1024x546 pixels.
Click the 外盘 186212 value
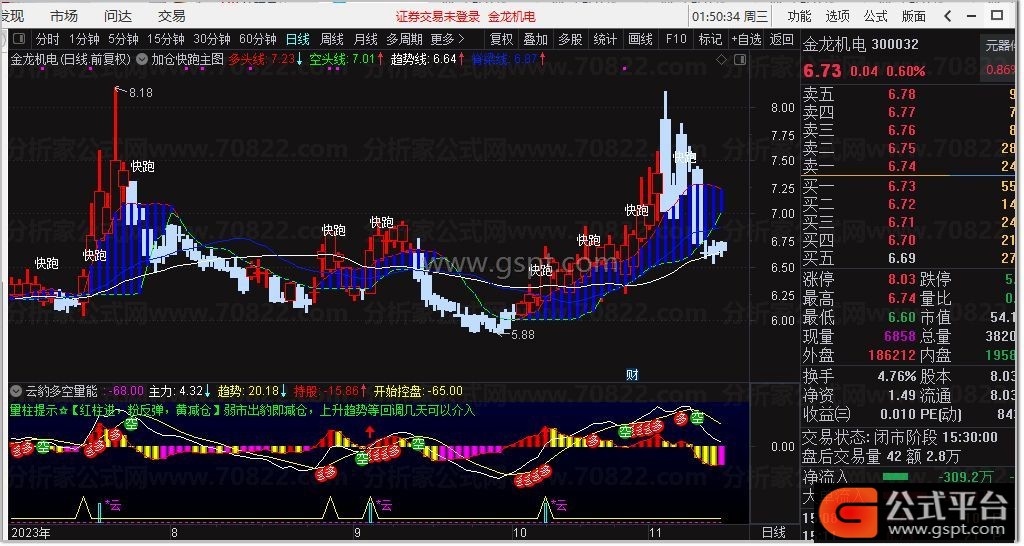pyautogui.click(x=891, y=356)
